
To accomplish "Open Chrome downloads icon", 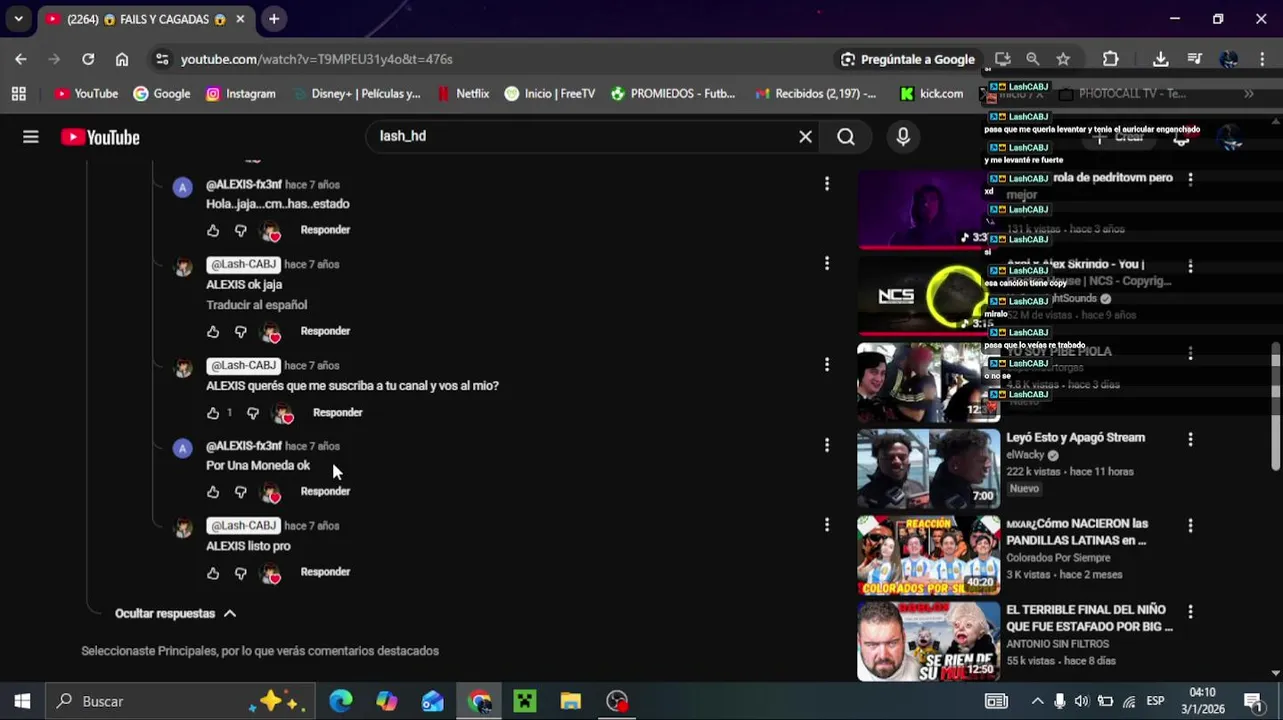I will click(1160, 59).
